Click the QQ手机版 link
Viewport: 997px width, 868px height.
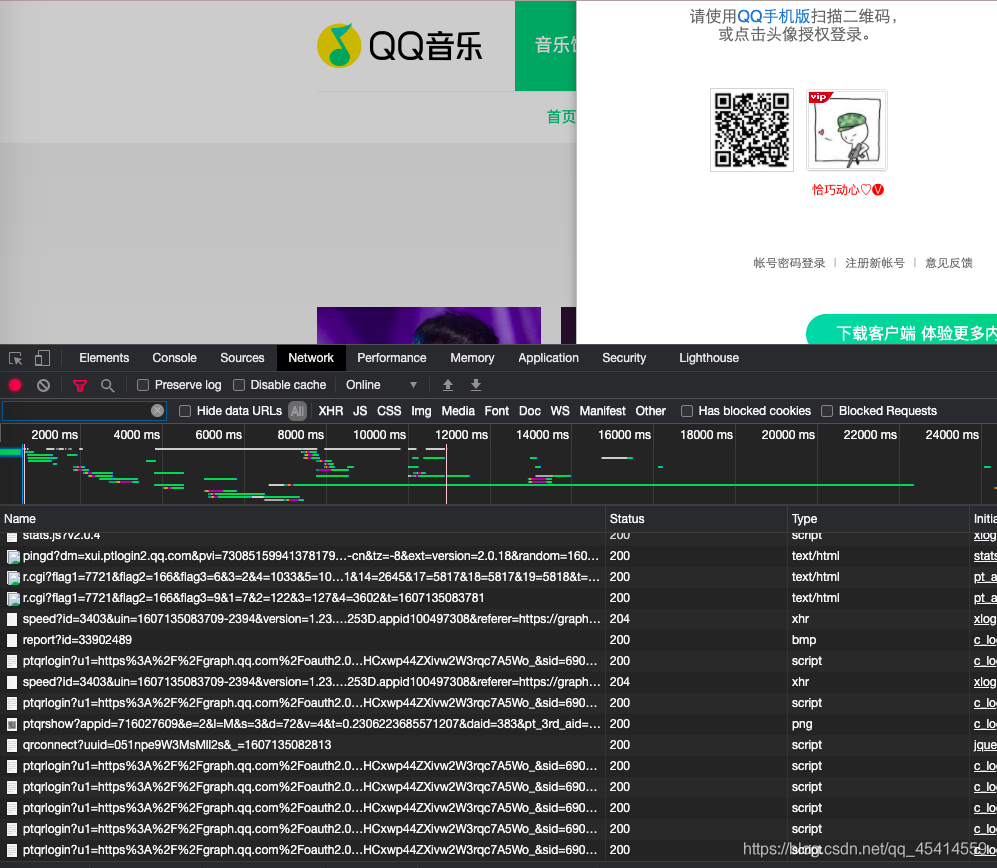[774, 17]
